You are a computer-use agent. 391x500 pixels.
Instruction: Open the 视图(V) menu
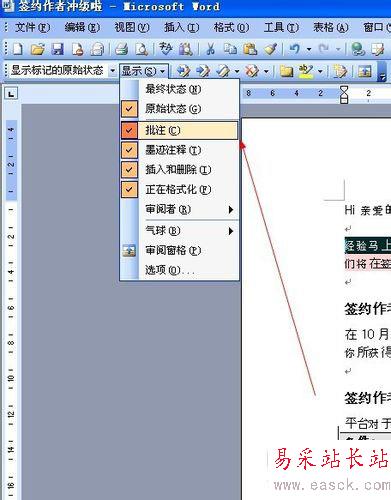[132, 27]
